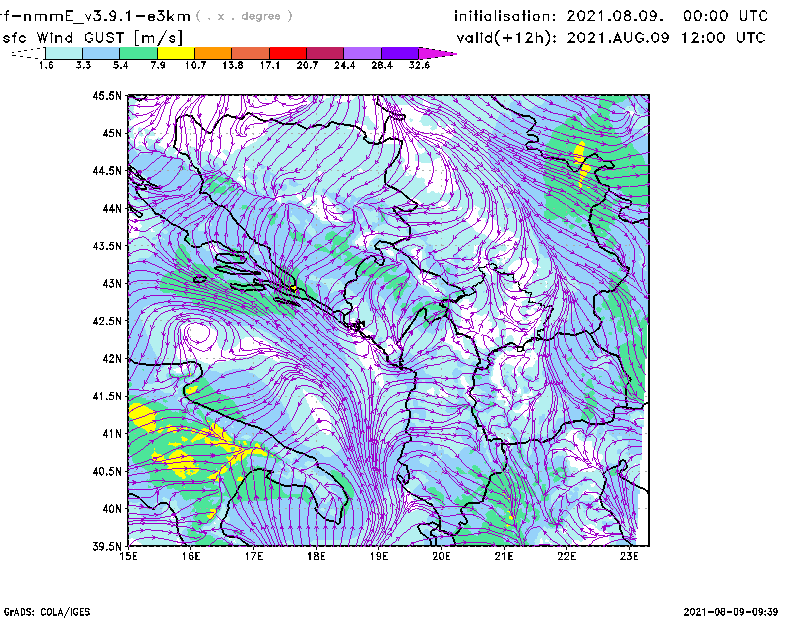Click the 45.5N latitude axis label

click(106, 96)
